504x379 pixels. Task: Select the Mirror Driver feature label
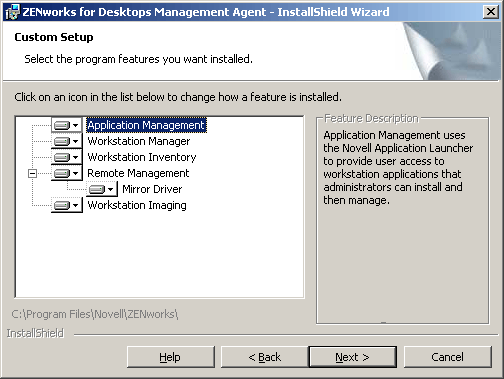[x=152, y=189]
